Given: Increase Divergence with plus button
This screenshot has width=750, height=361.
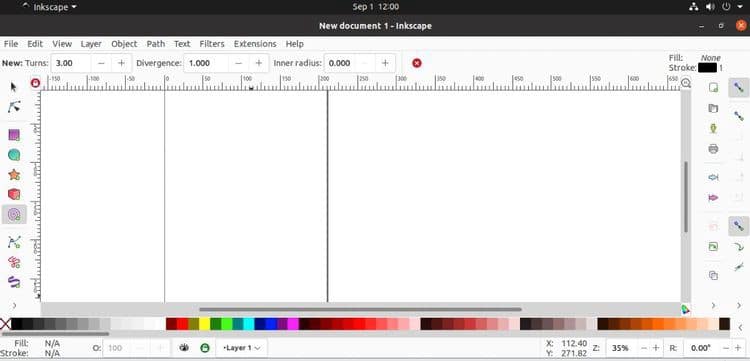Looking at the screenshot, I should pos(259,63).
